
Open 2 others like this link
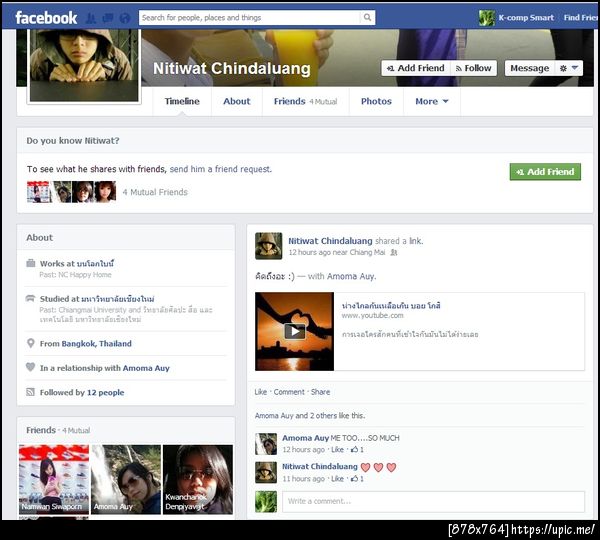[x=321, y=416]
